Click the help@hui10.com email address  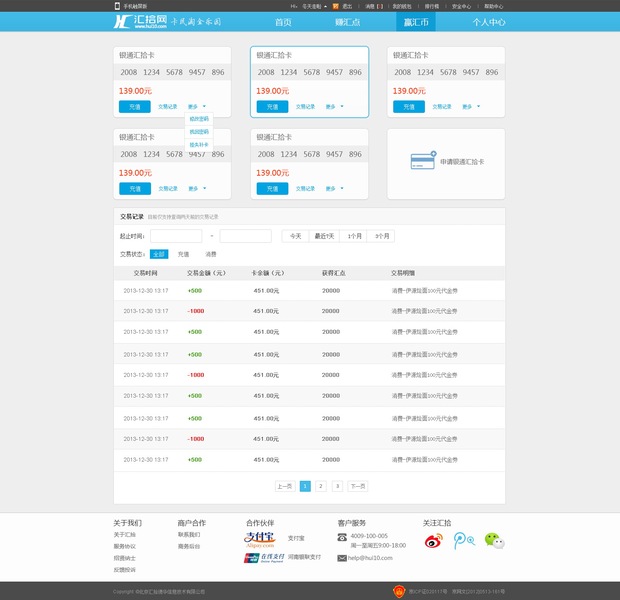click(370, 558)
